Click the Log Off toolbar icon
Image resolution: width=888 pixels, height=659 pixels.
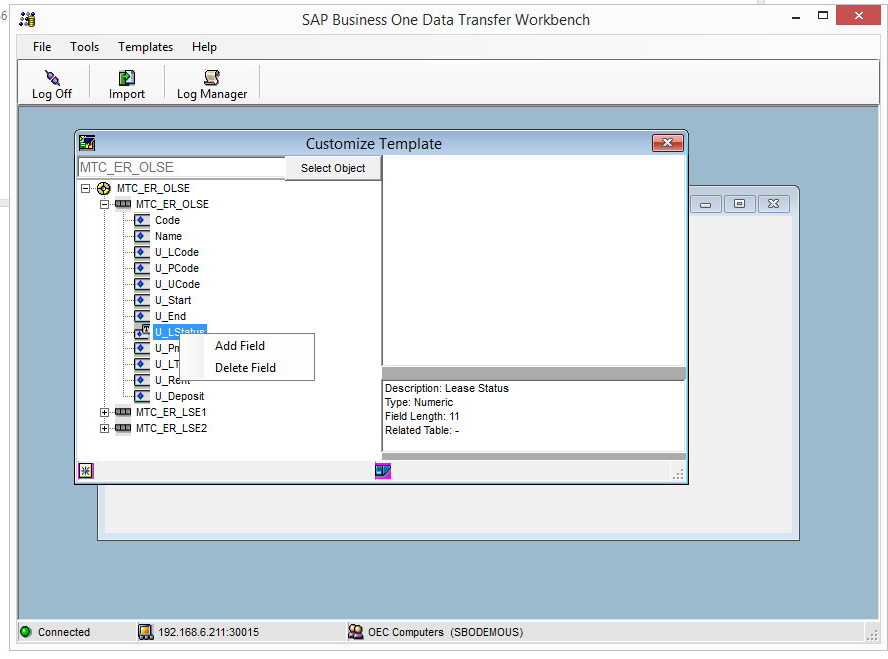point(52,78)
